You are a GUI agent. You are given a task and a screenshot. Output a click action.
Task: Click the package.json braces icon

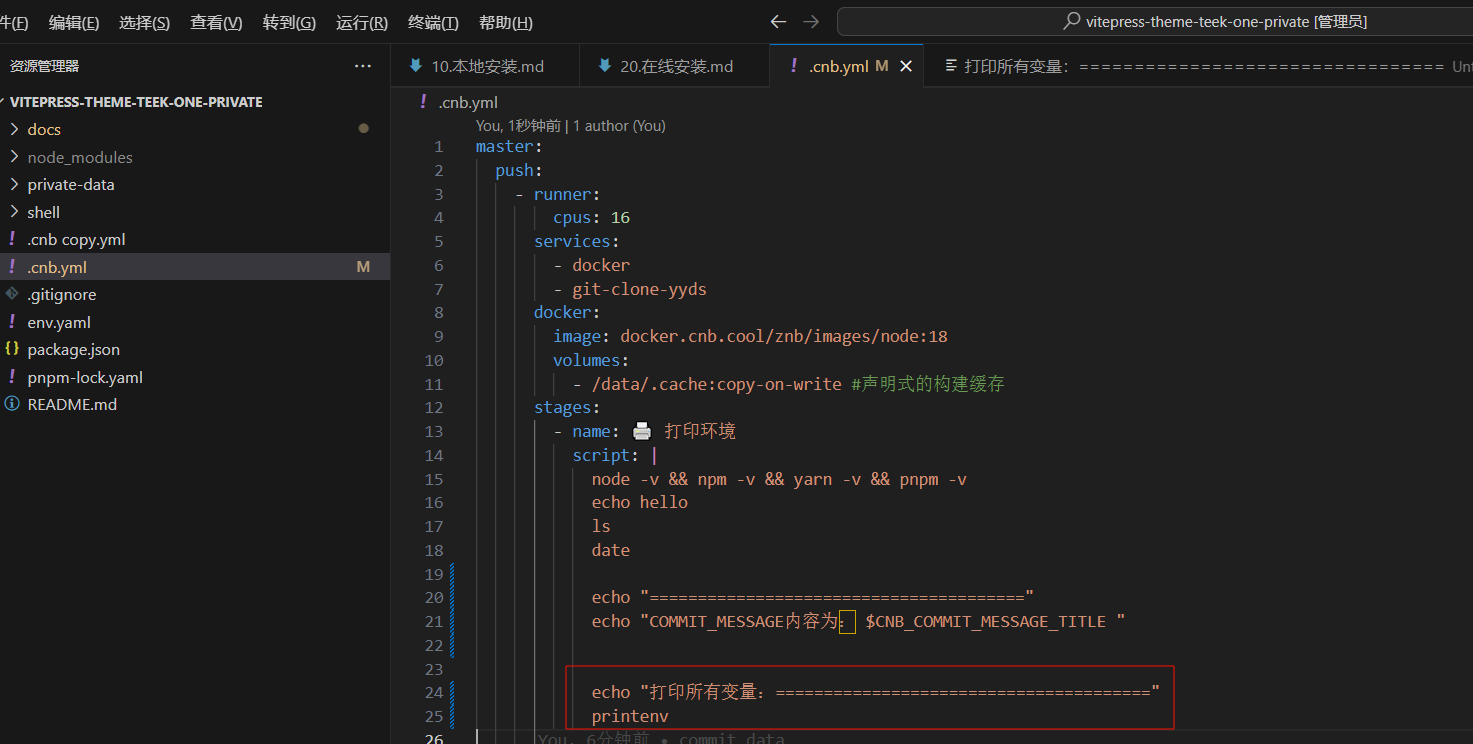[12, 350]
